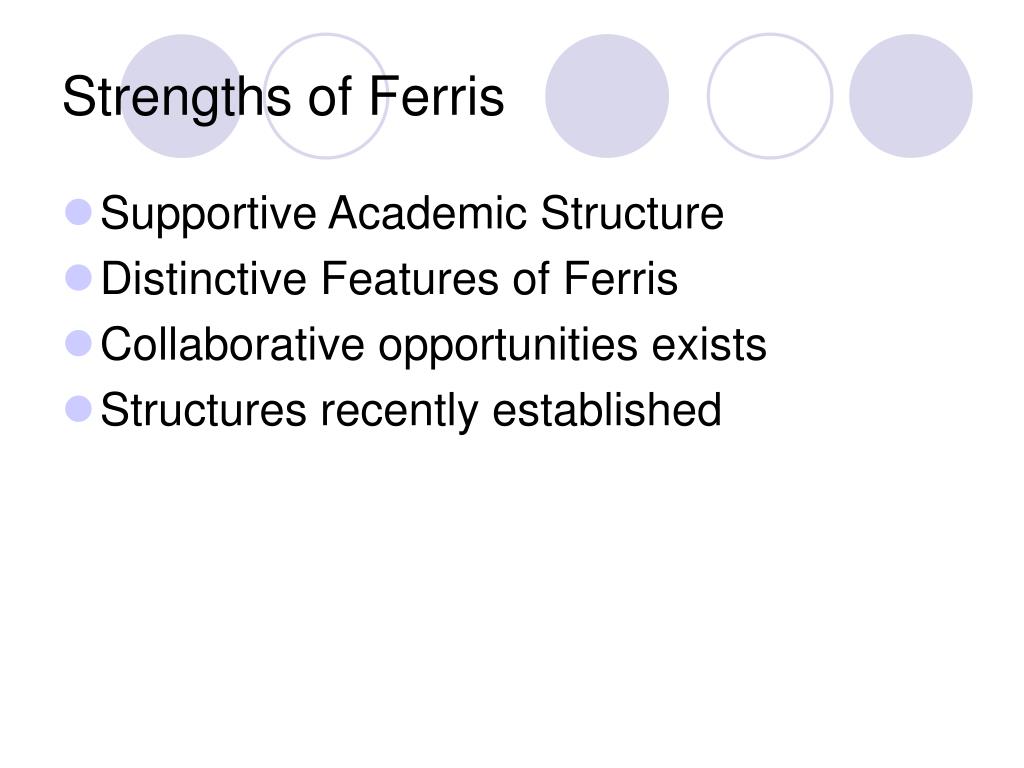Click the filled lavender circle right of the title
Viewport: 1024px width, 768px height.
[x=607, y=96]
